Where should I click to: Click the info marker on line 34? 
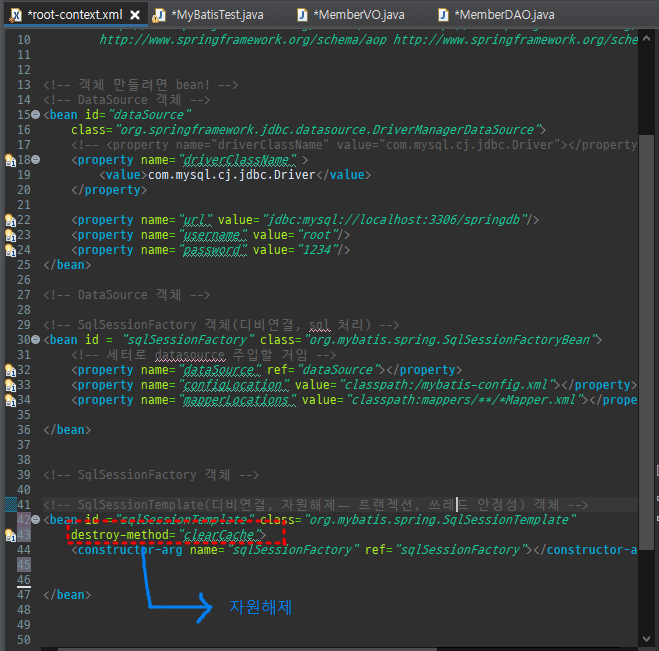[x=10, y=401]
